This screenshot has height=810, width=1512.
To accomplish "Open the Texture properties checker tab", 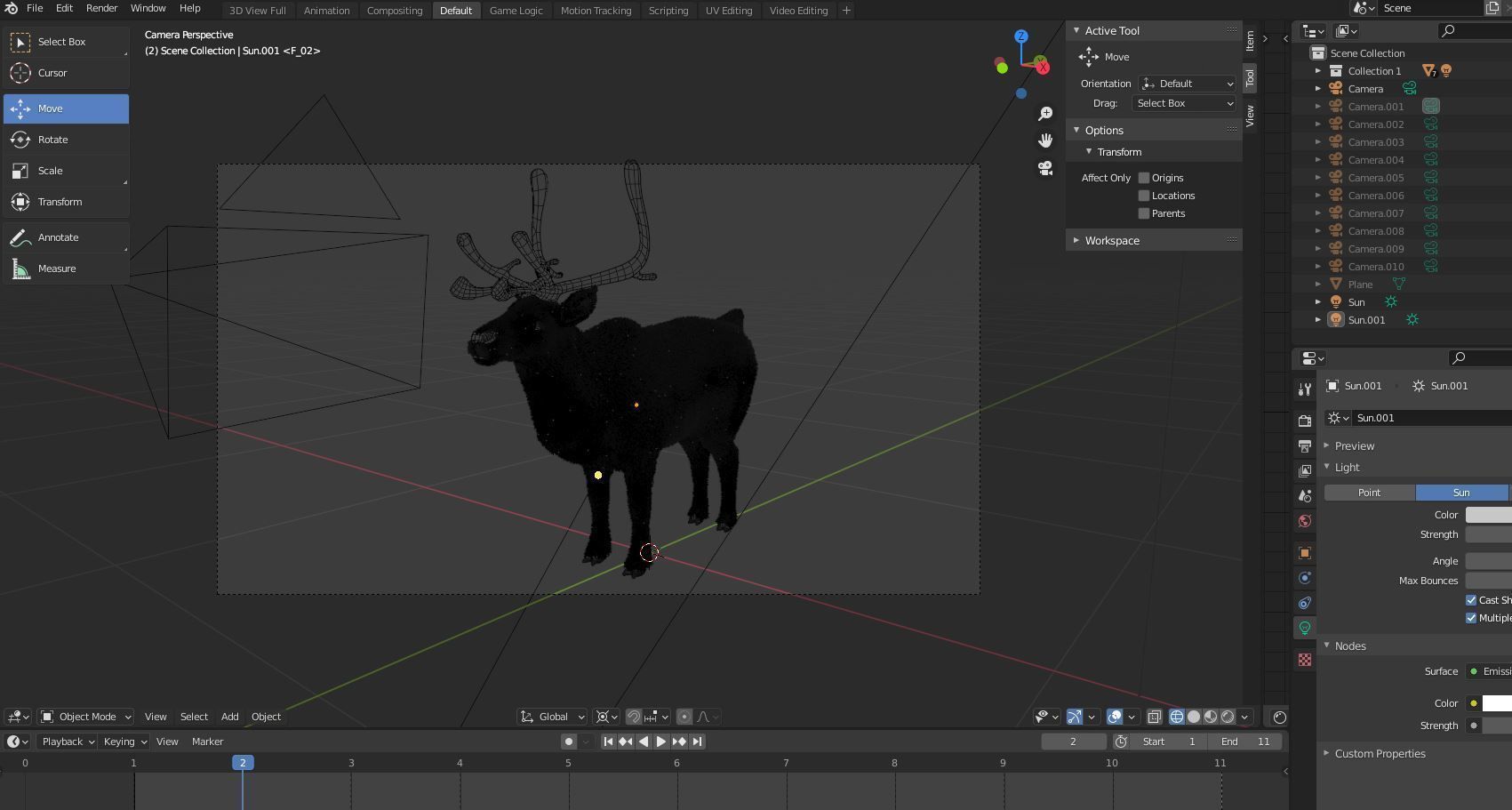I will (x=1305, y=660).
